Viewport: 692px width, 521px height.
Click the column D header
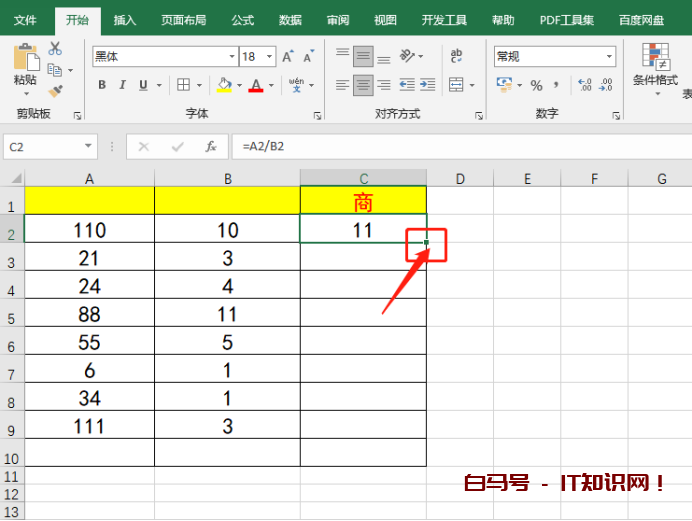pyautogui.click(x=460, y=179)
